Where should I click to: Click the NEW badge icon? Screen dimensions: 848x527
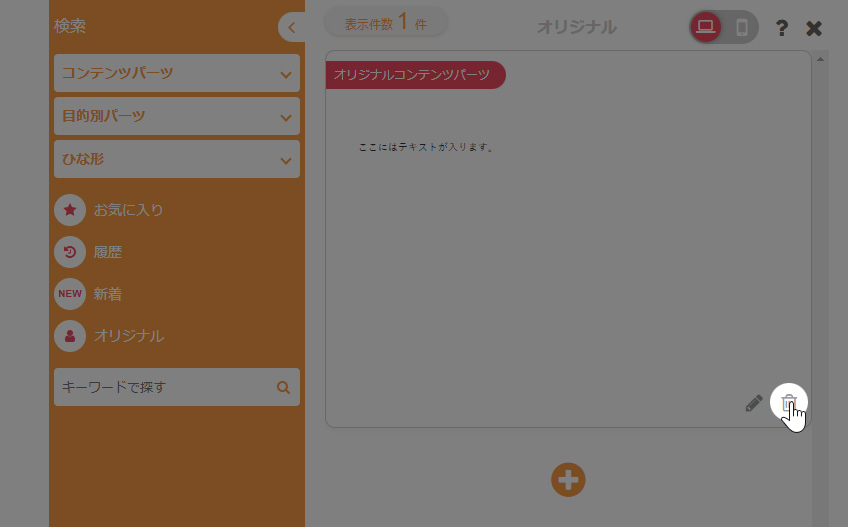point(70,294)
